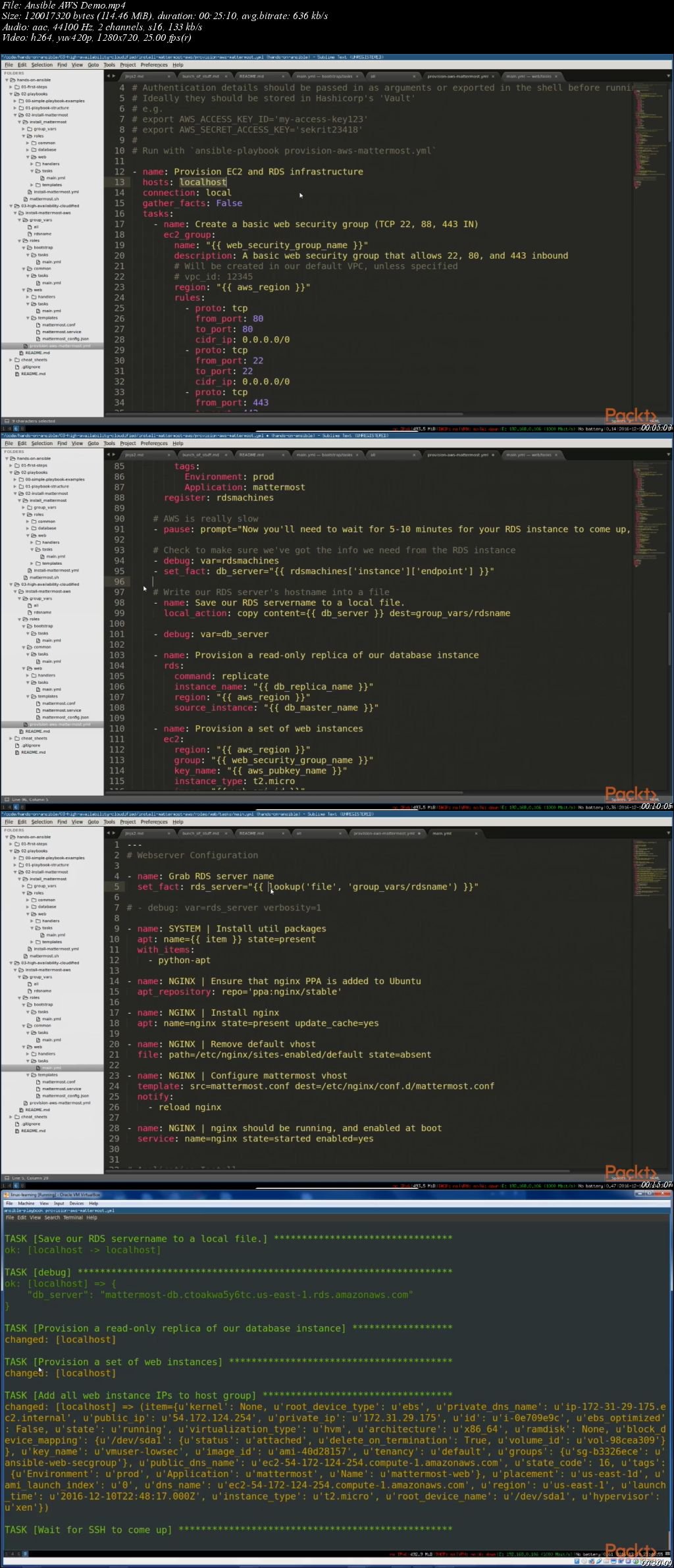Select highlighted provision-aws-mattermost.yml in top frame sidebar
This screenshot has width=674, height=1568.
point(52,346)
